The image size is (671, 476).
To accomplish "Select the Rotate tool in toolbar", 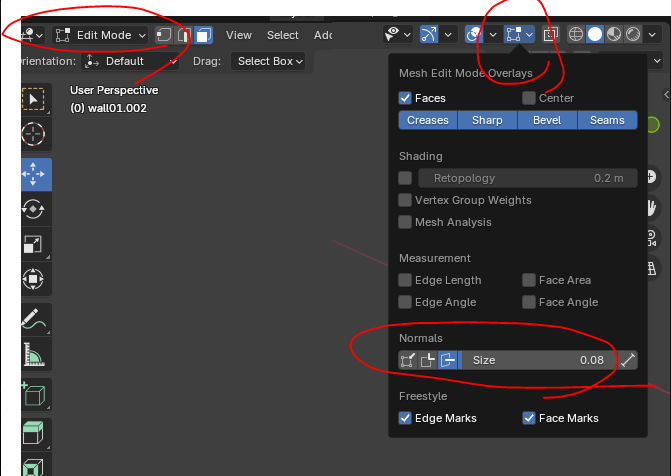I will [34, 209].
